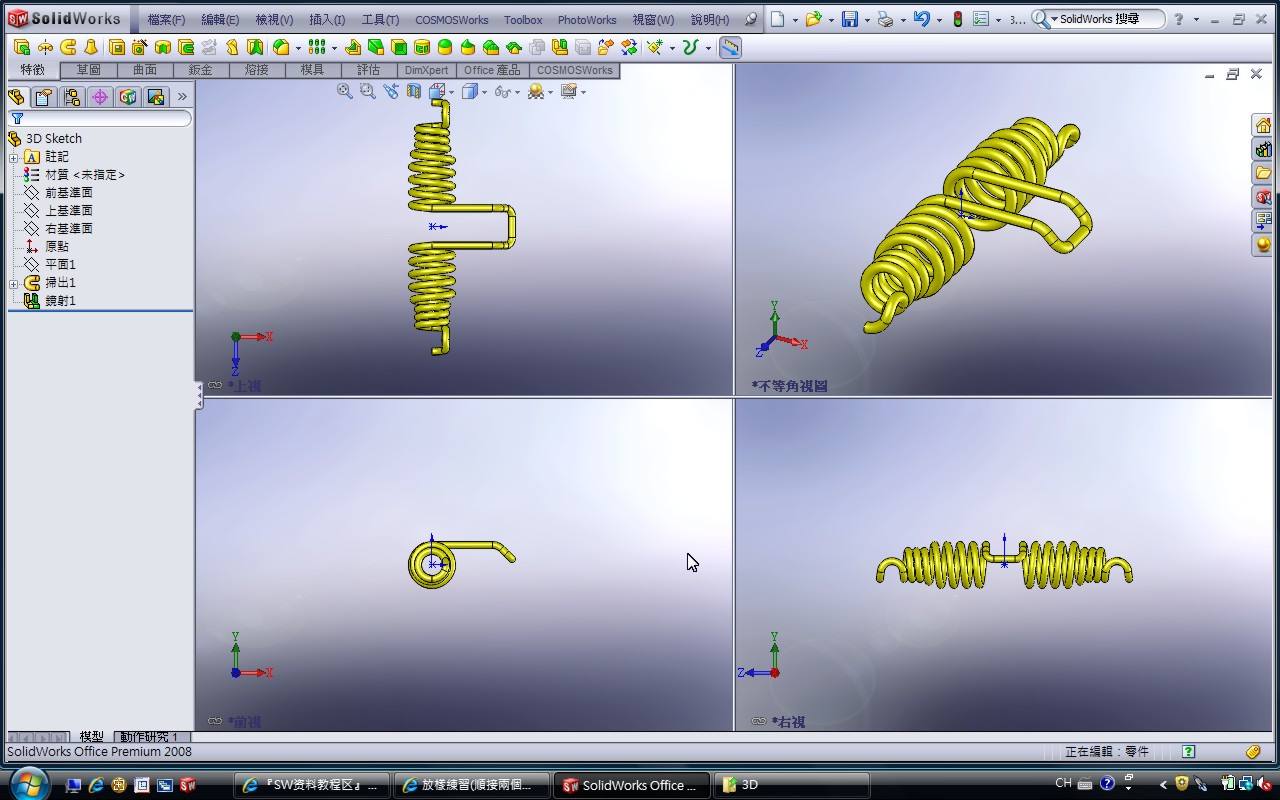Open the dropdown arrow beside Save

coord(867,20)
